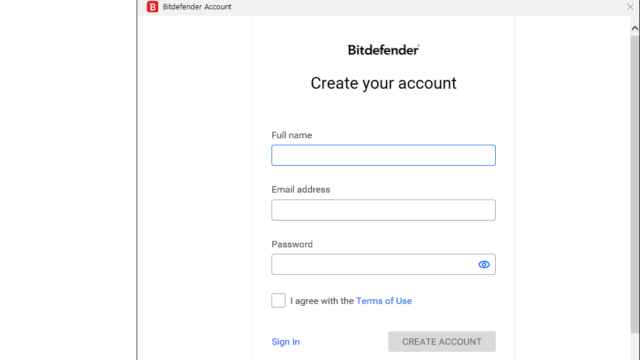Click the vertical scrollbar thumb
Viewport: 640px width, 360px height.
coord(634,184)
